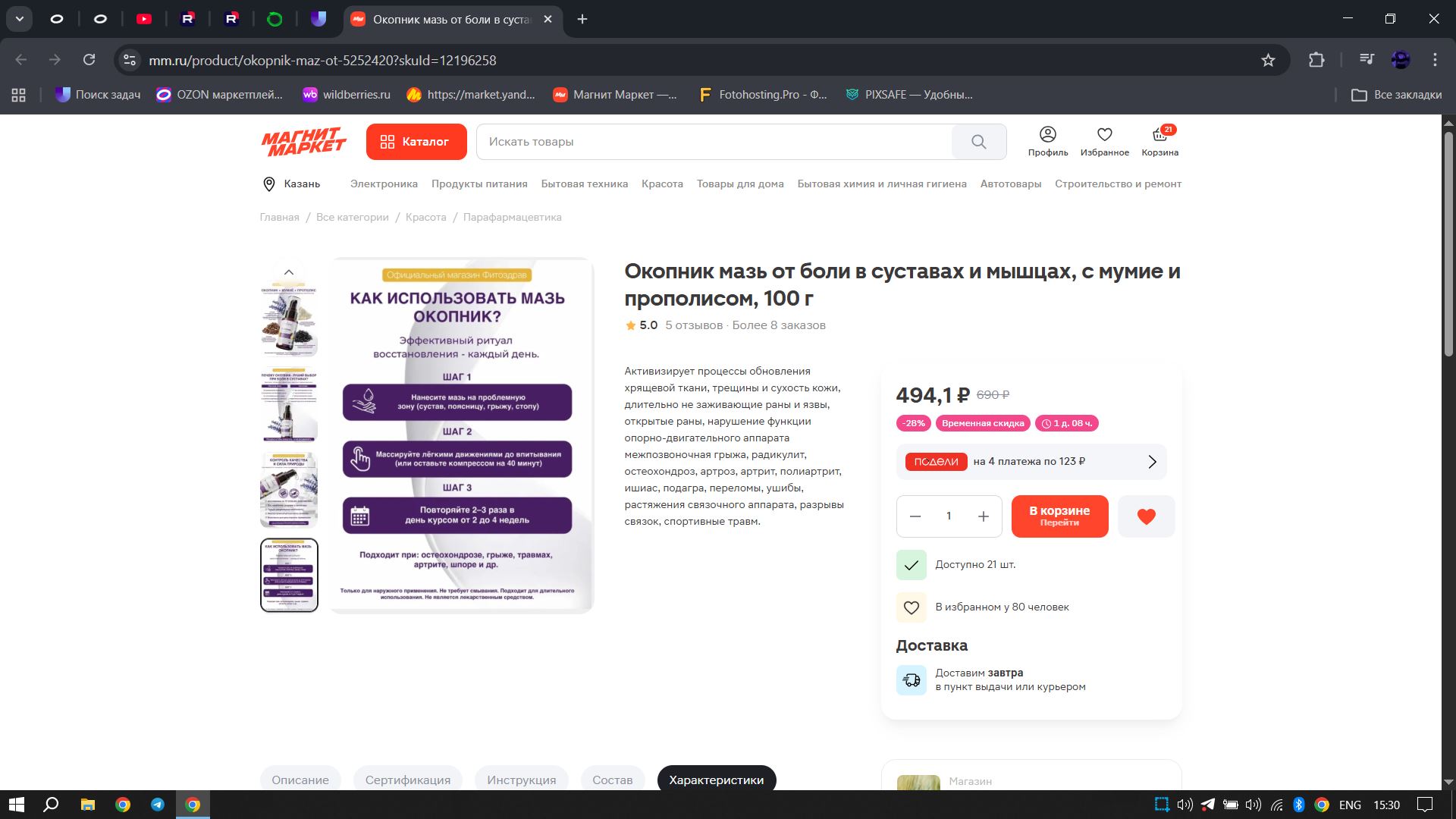Click the Магнит Маркет logo
Viewport: 1456px width, 819px height.
pyautogui.click(x=304, y=142)
